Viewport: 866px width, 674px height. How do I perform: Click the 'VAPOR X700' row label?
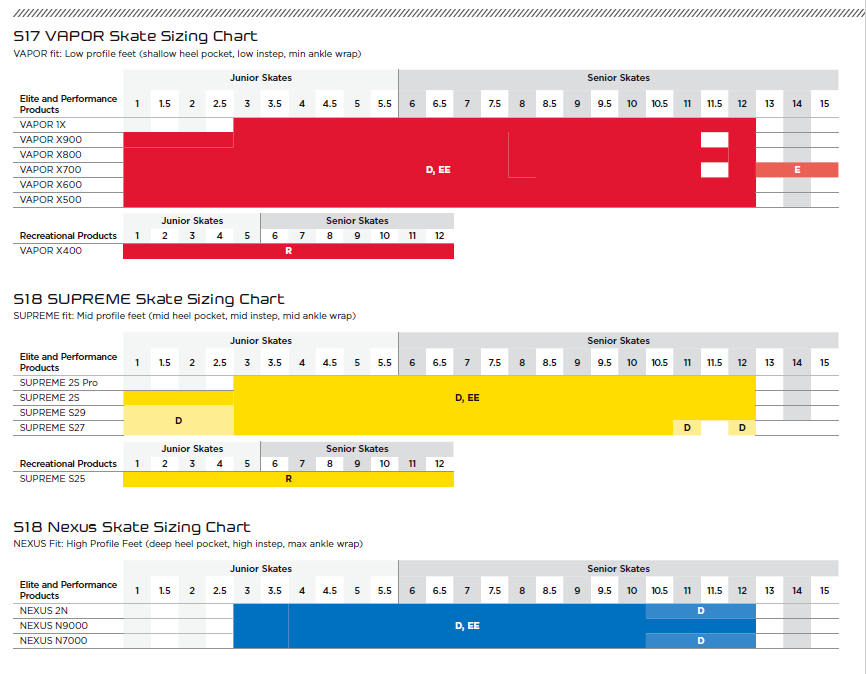[50, 170]
